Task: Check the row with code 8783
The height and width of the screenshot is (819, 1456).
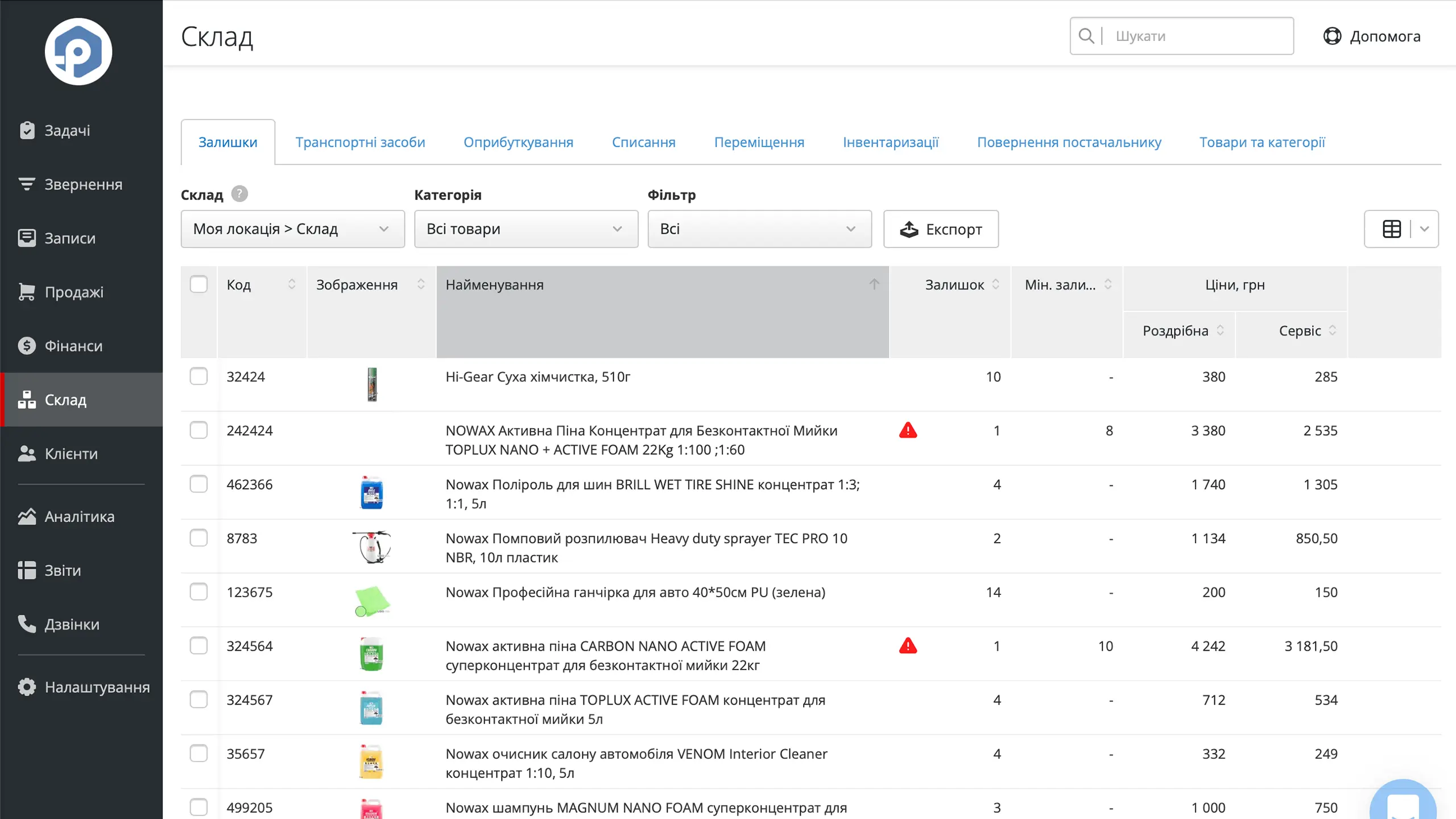Action: pos(198,538)
